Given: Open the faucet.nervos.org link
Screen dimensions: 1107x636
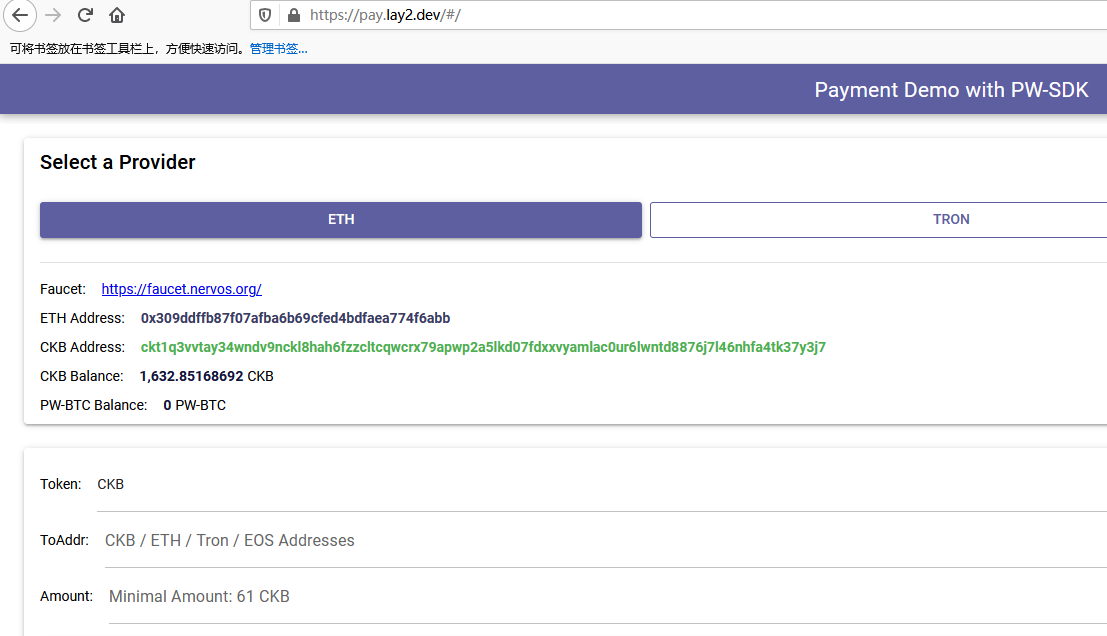Looking at the screenshot, I should pos(181,289).
